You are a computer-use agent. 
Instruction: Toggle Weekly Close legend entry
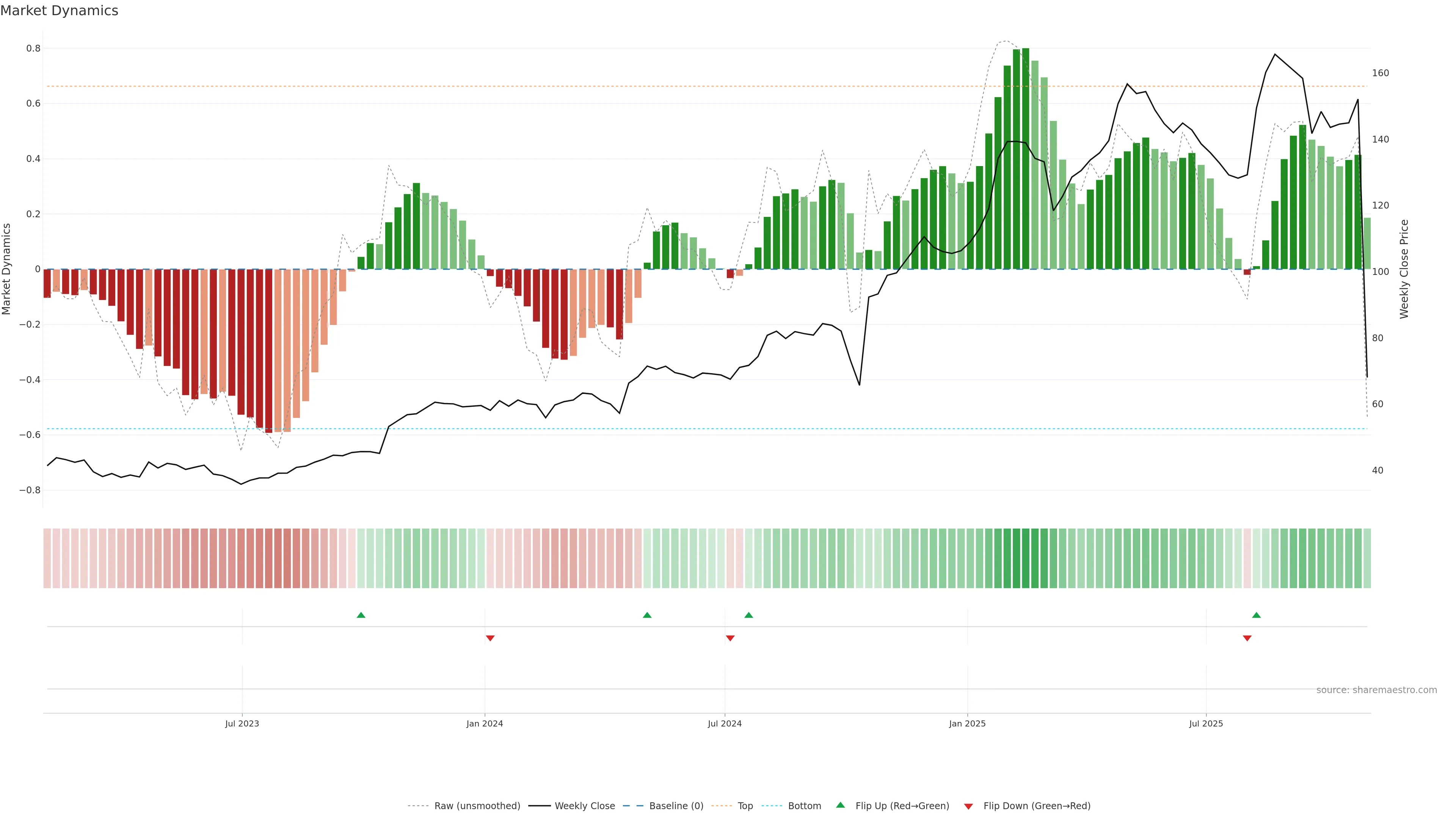click(x=584, y=806)
